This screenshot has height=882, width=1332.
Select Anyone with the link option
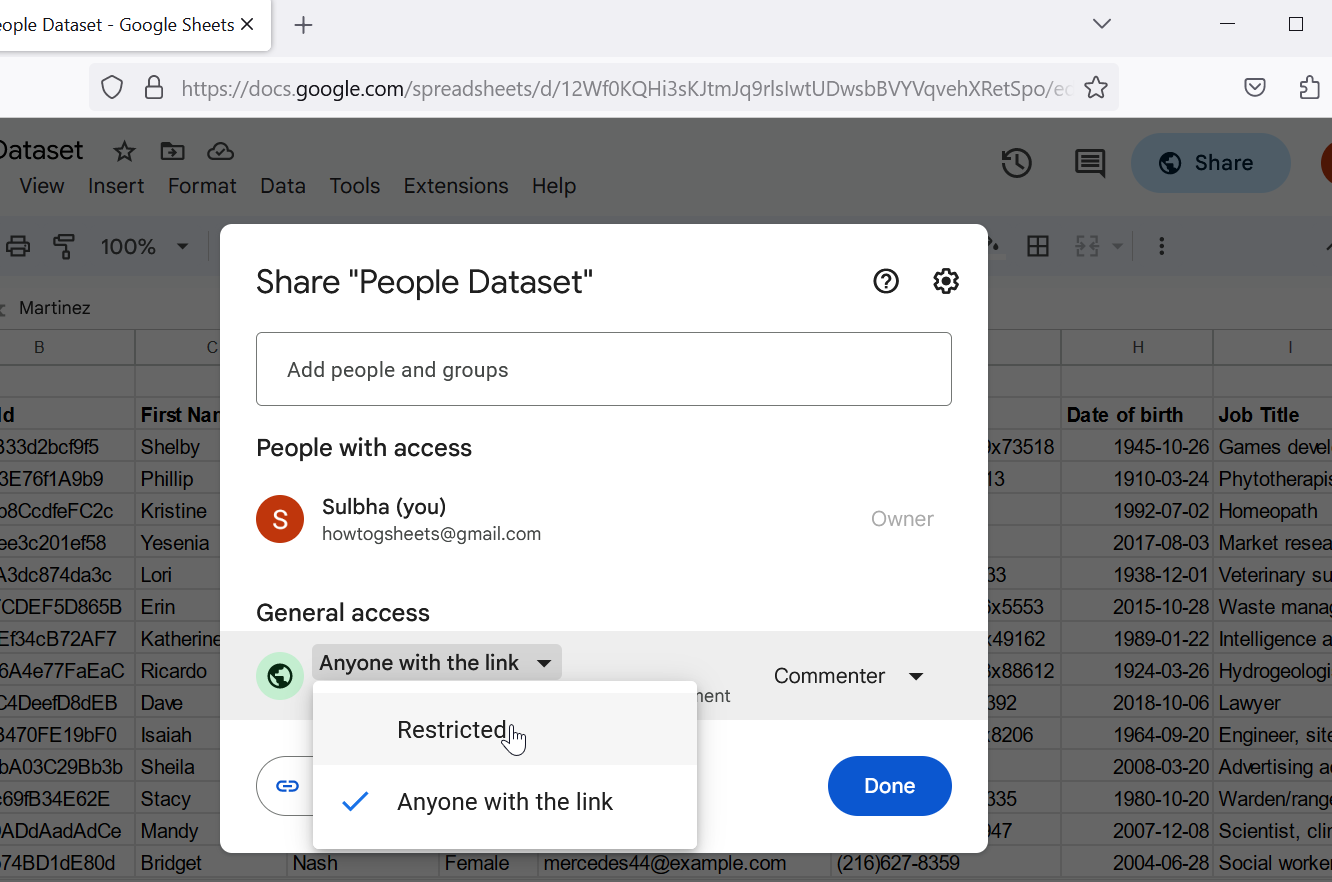coord(505,802)
